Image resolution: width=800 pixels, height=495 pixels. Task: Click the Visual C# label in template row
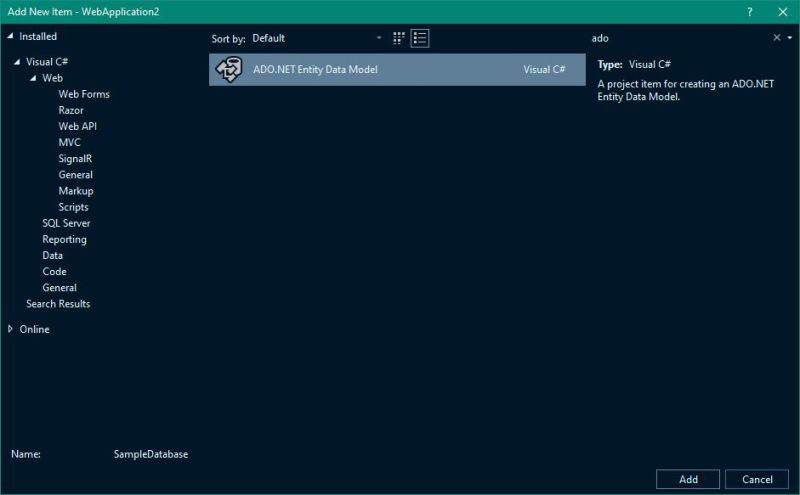pos(544,69)
